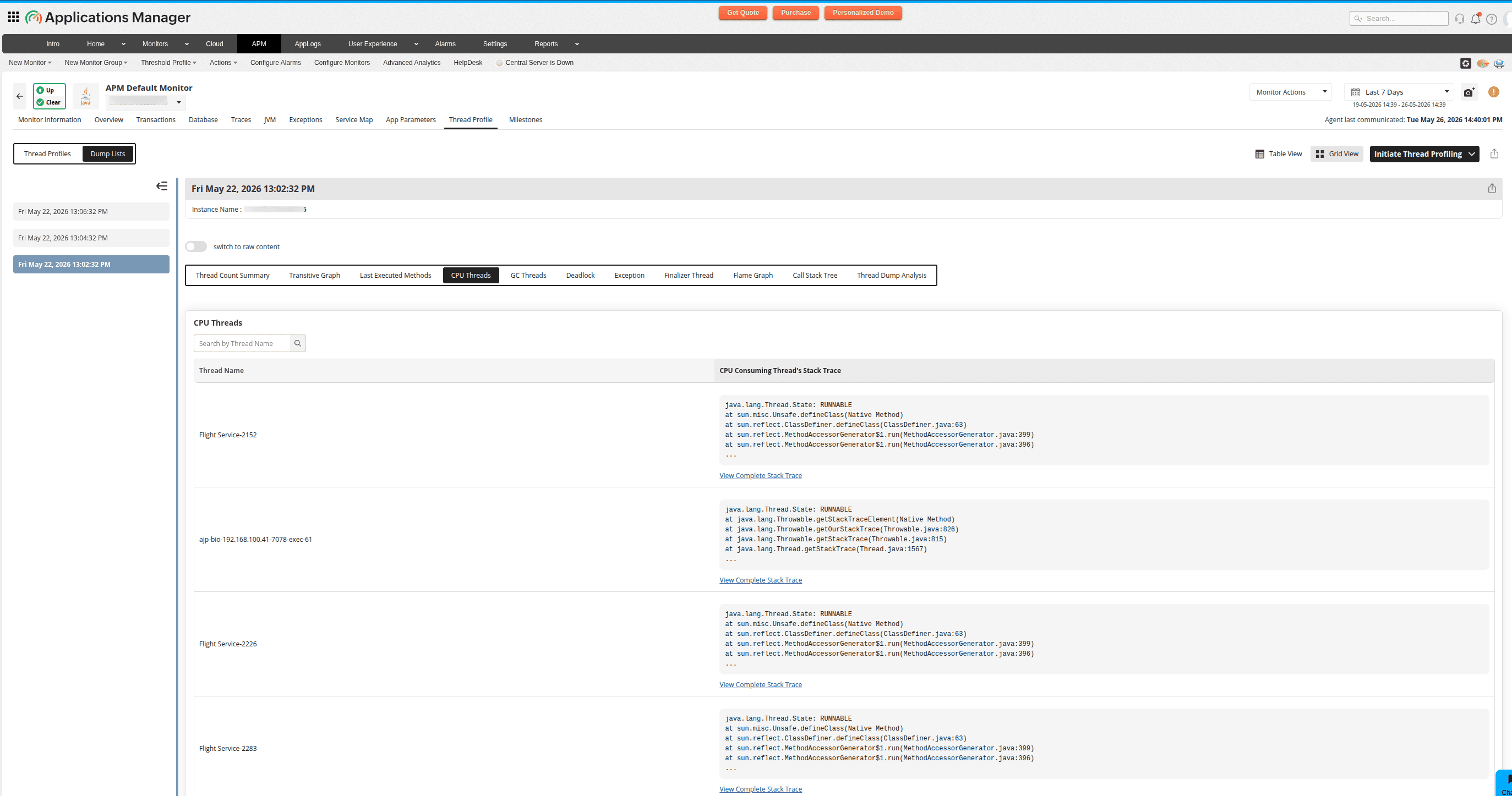1512x796 pixels.
Task: Expand the Initiate Thread Profiling dropdown
Action: pos(1472,153)
